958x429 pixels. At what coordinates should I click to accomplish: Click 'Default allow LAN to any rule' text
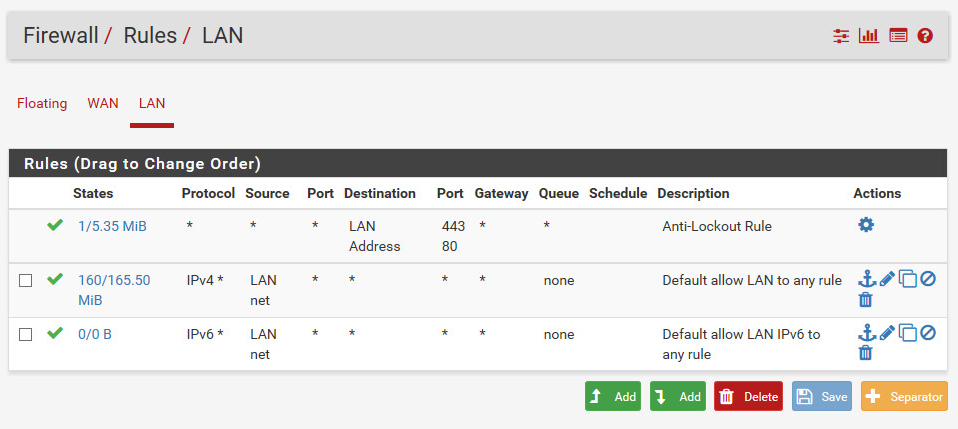[752, 280]
